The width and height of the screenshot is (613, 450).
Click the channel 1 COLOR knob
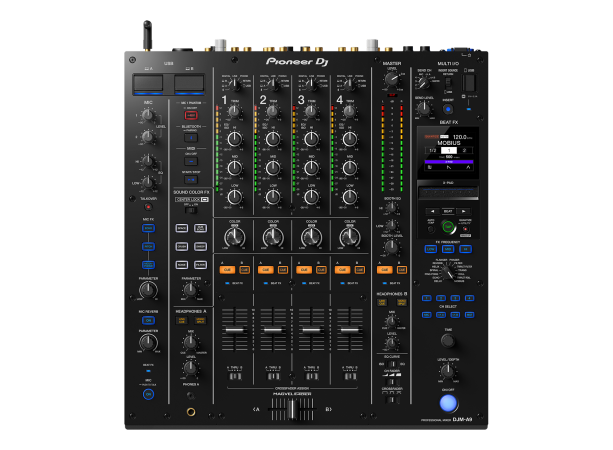pos(235,237)
